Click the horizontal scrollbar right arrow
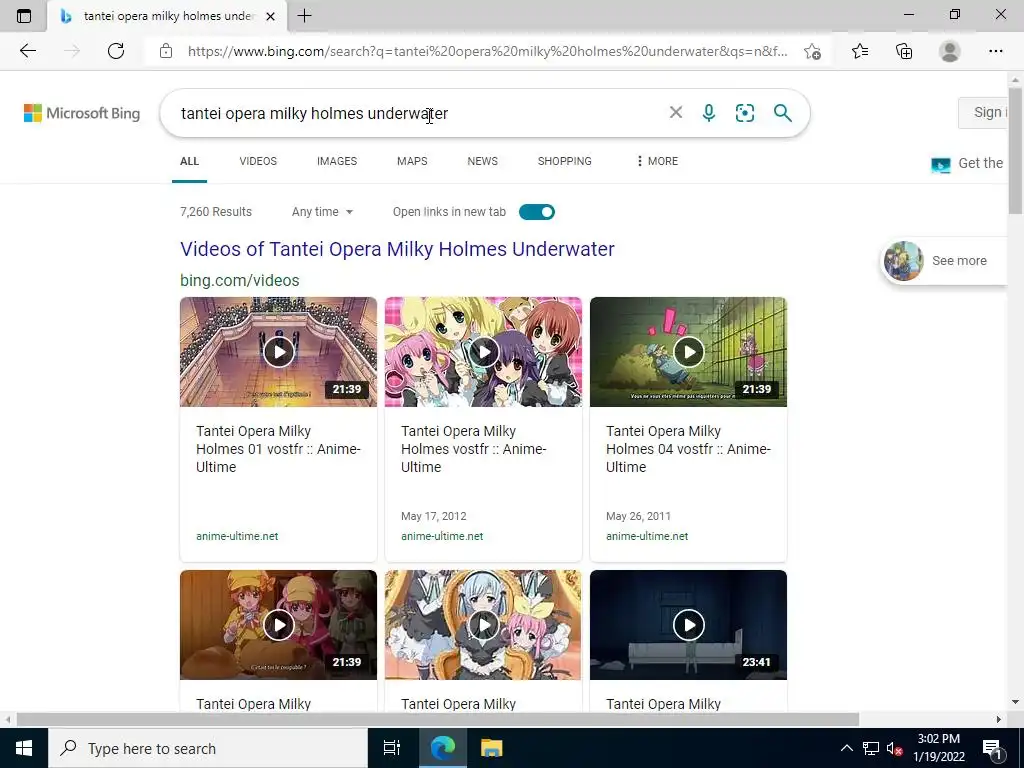The height and width of the screenshot is (768, 1024). pos(998,719)
